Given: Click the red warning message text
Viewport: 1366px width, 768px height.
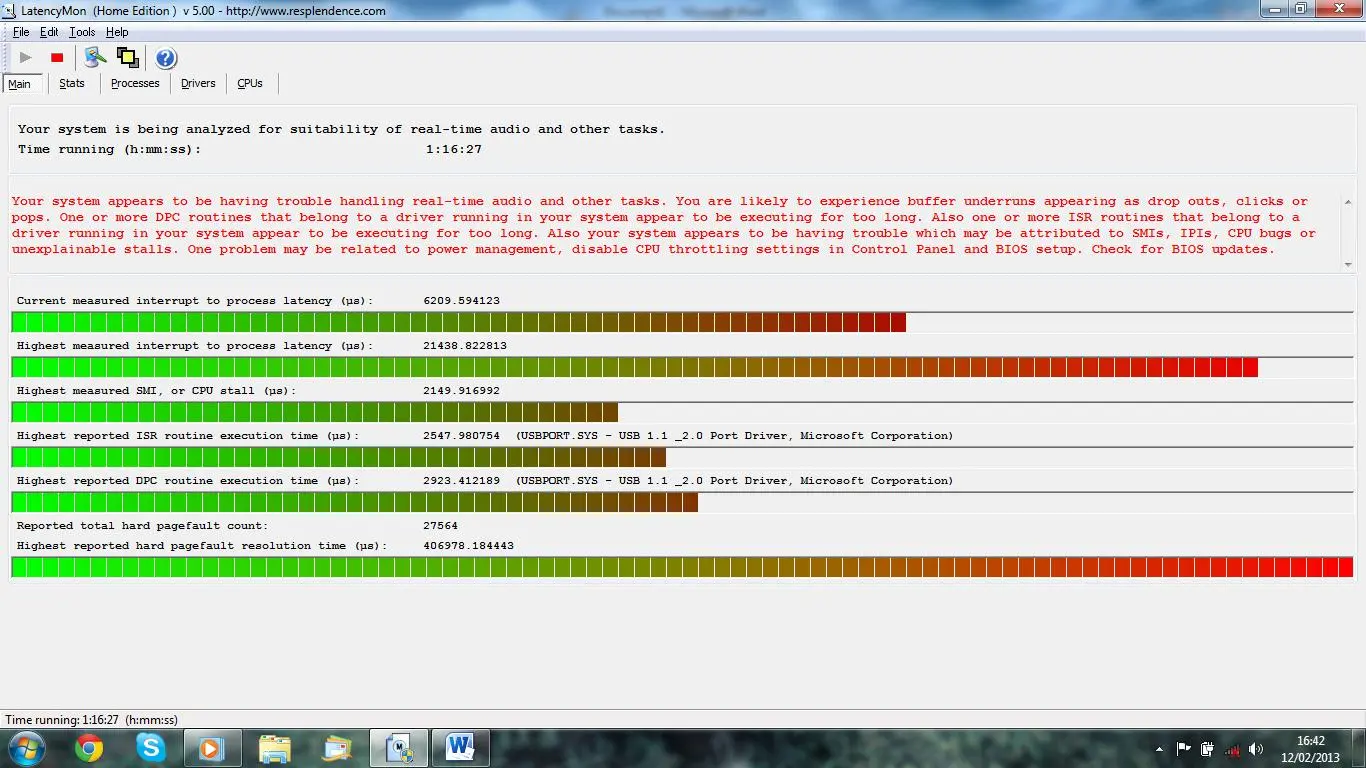Looking at the screenshot, I should [664, 225].
